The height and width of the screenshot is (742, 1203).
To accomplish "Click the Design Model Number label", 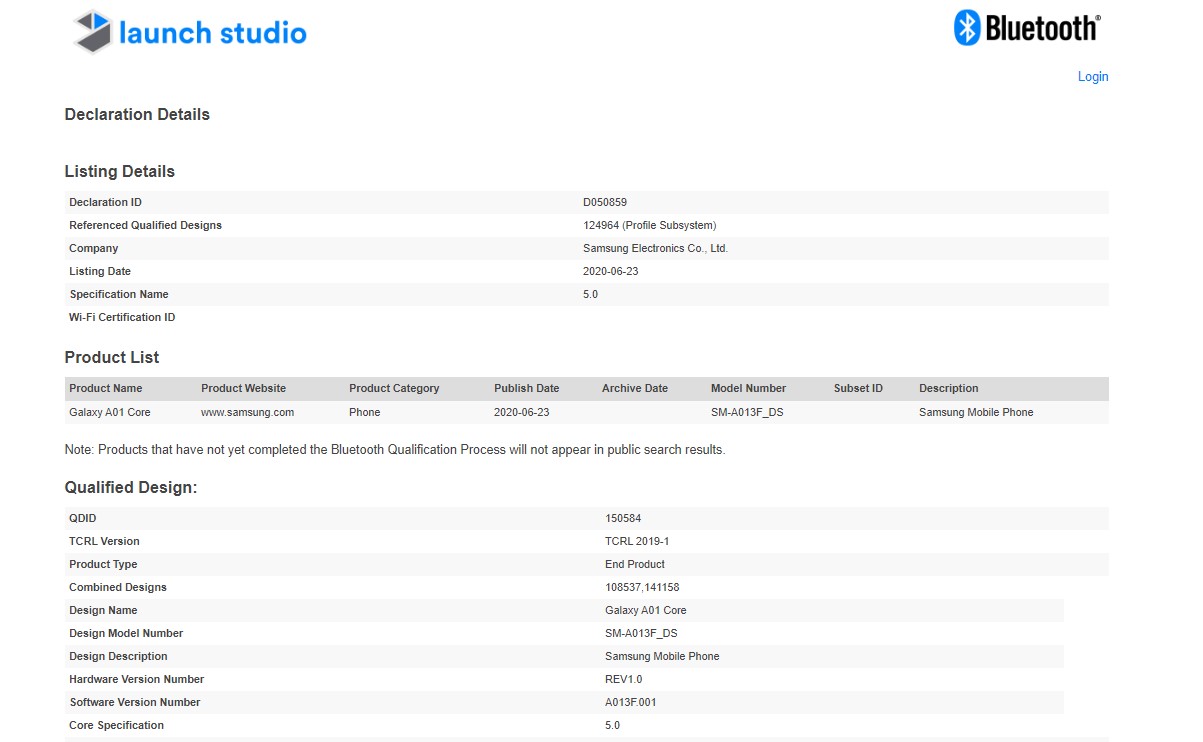I will click(127, 634).
